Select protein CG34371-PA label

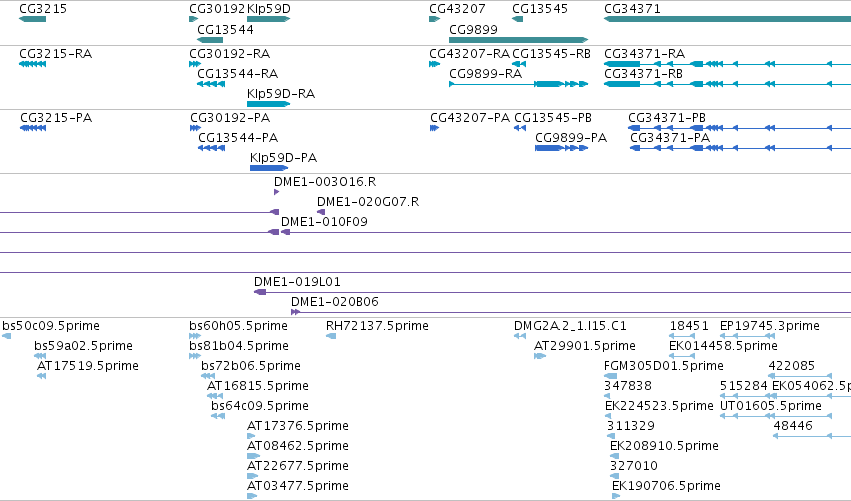pos(670,138)
